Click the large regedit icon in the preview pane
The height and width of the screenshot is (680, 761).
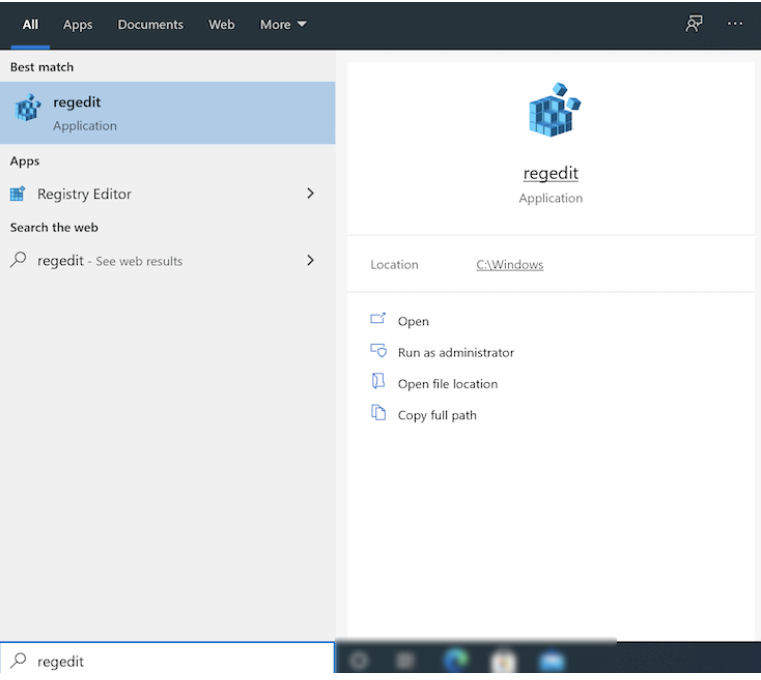coord(554,110)
